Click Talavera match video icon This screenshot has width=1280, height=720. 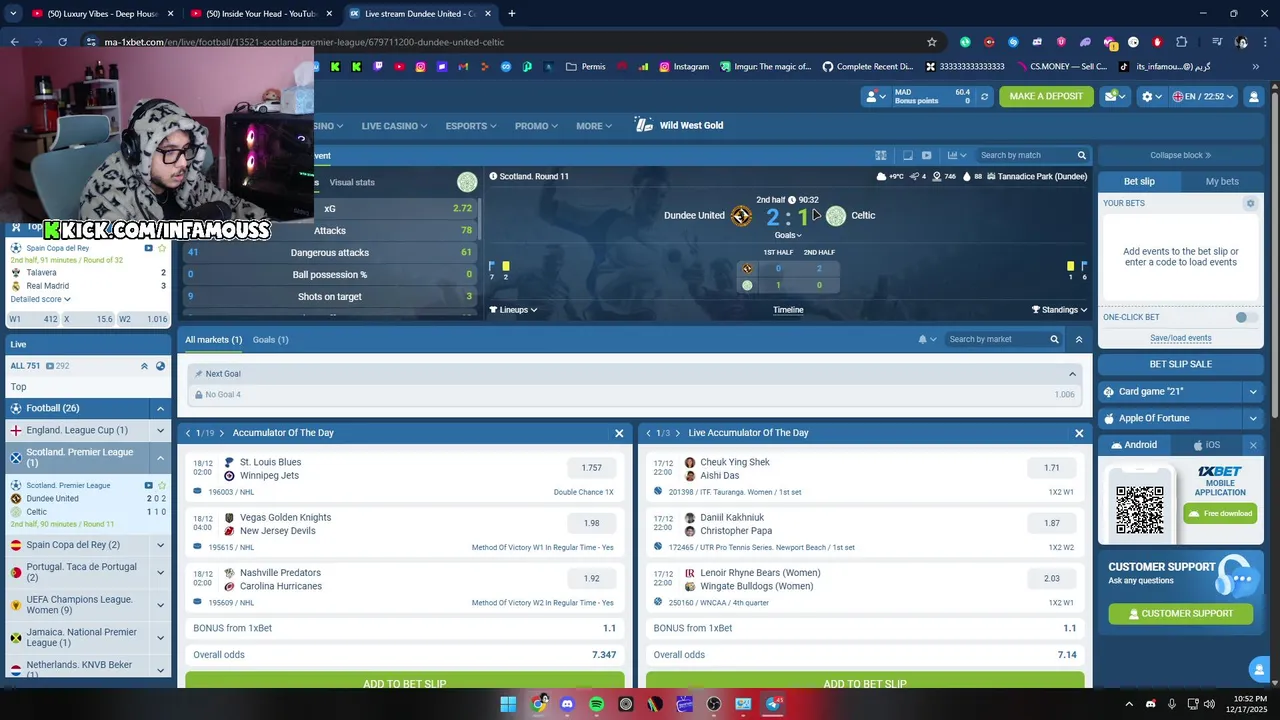(149, 247)
